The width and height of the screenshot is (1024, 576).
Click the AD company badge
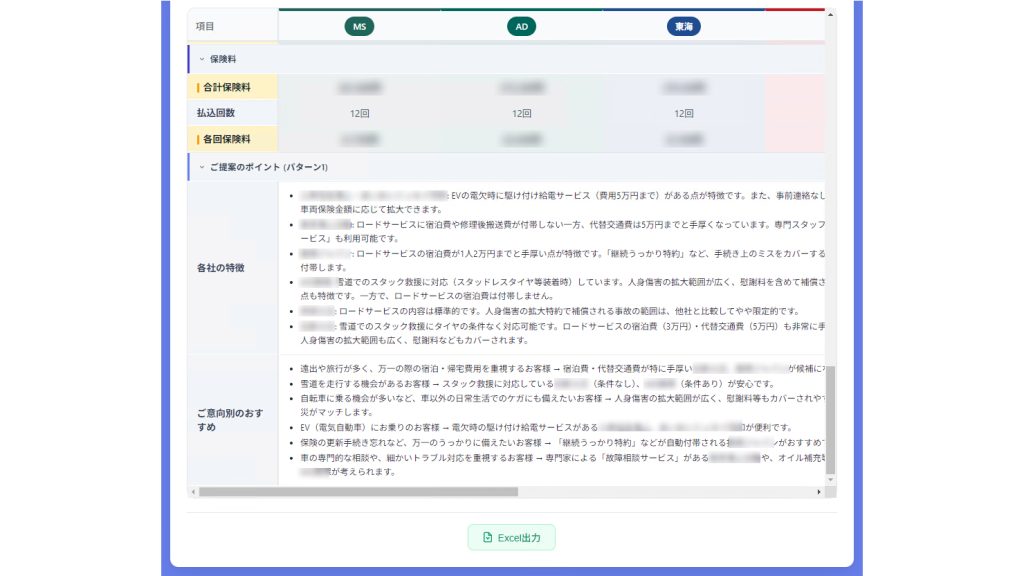point(521,27)
